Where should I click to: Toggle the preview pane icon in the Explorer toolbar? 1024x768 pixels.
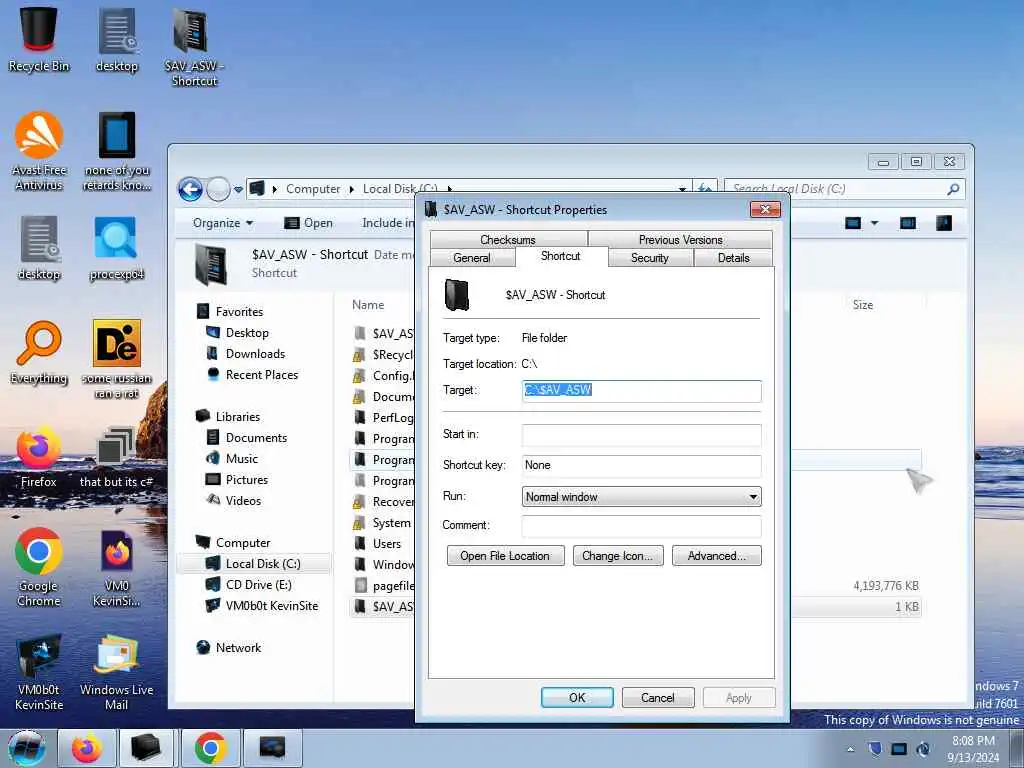(908, 223)
